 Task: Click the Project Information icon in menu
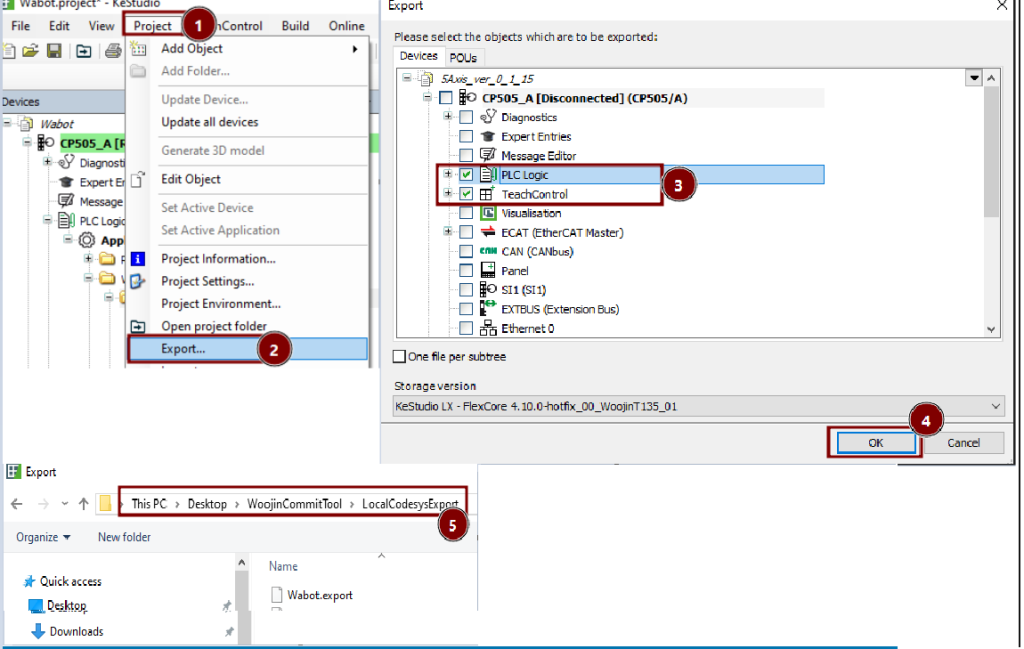click(139, 259)
